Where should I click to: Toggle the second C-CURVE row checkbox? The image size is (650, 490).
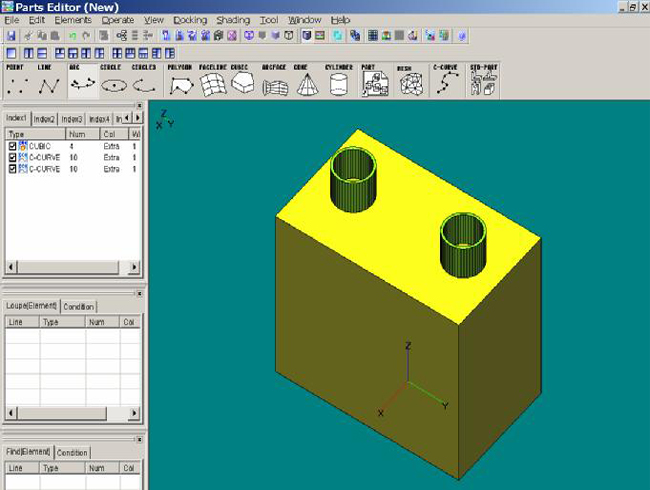[12, 169]
